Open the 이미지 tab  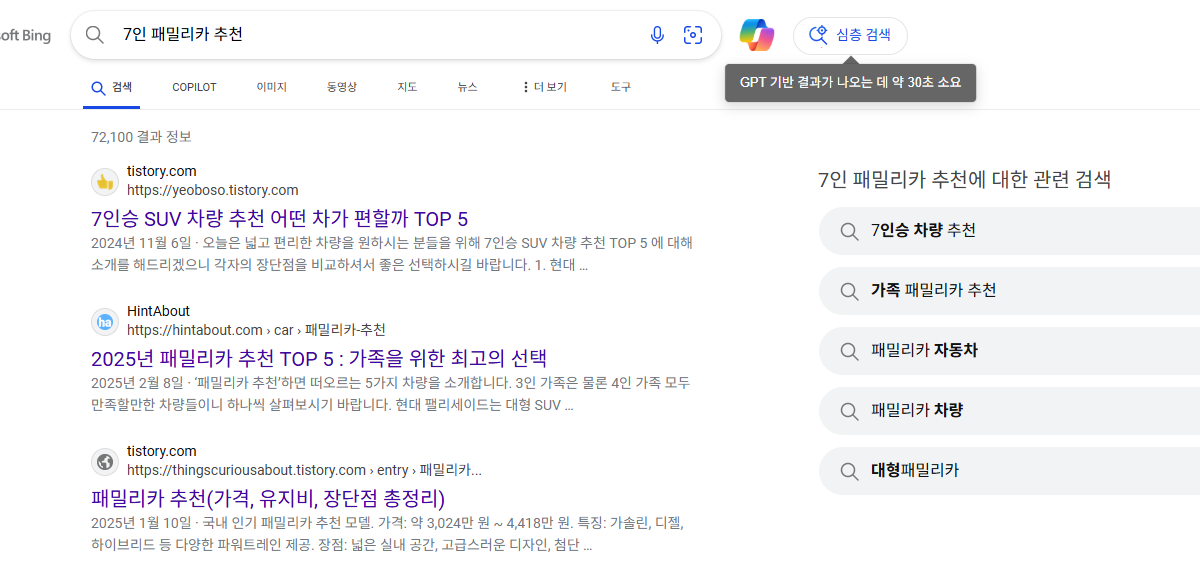click(x=271, y=87)
